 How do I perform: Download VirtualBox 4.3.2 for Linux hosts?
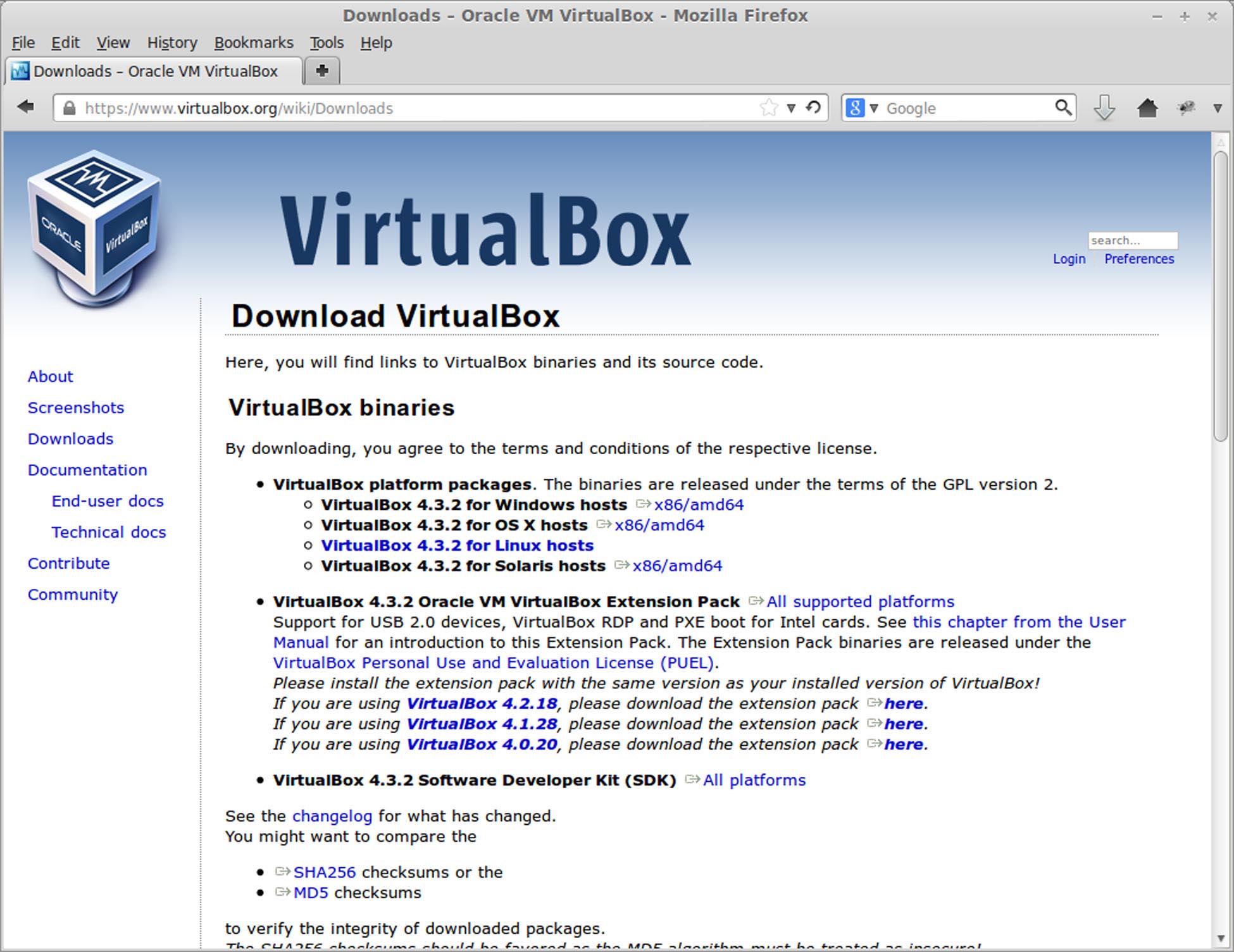[456, 545]
